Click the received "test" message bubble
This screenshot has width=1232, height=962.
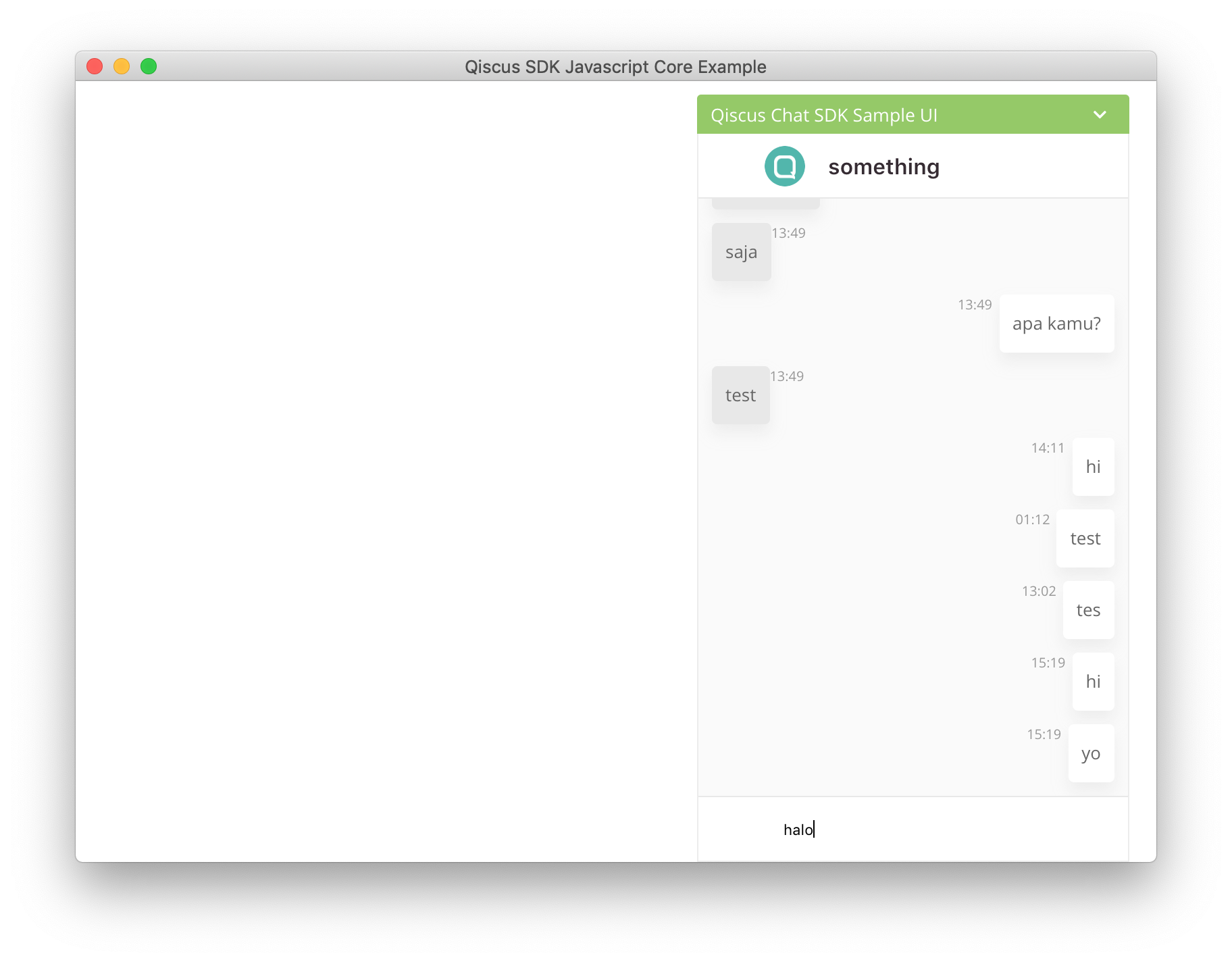740,395
